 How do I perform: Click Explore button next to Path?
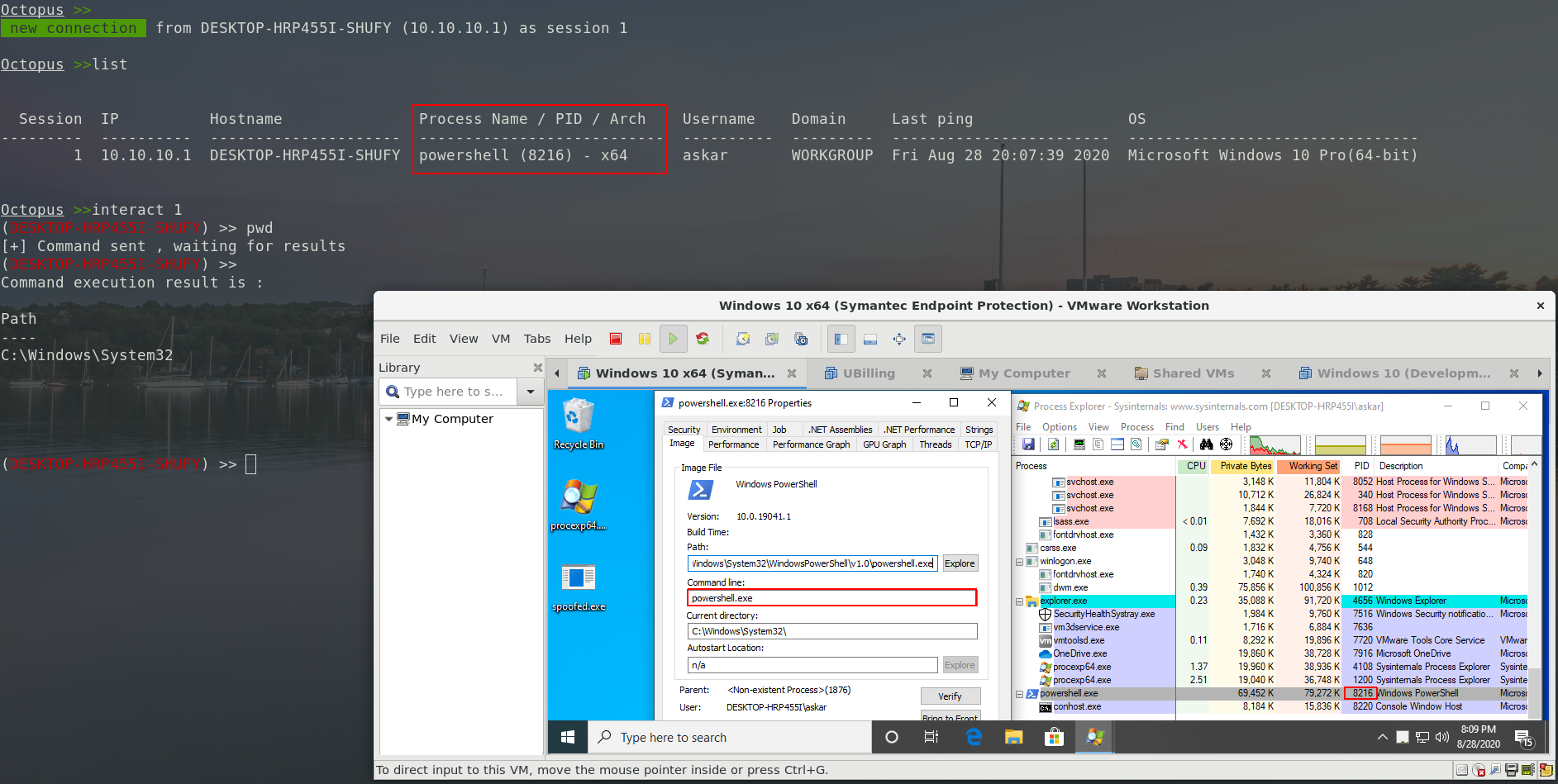tap(960, 563)
